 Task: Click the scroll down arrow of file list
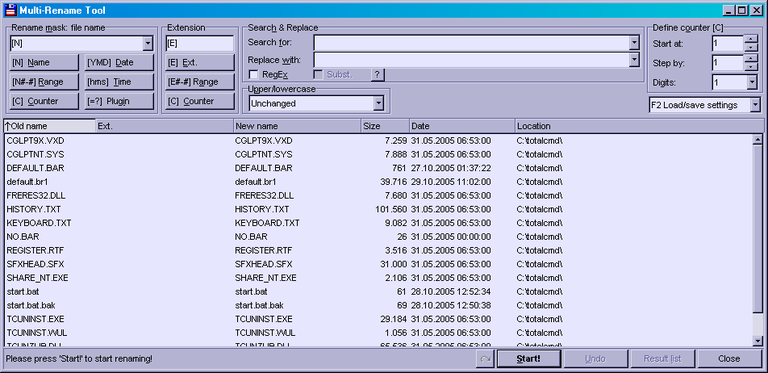pos(757,341)
